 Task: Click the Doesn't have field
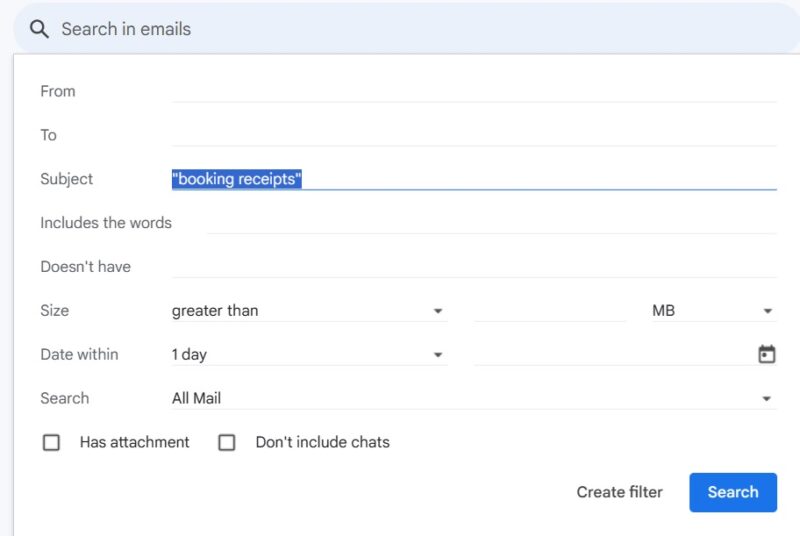tap(474, 267)
